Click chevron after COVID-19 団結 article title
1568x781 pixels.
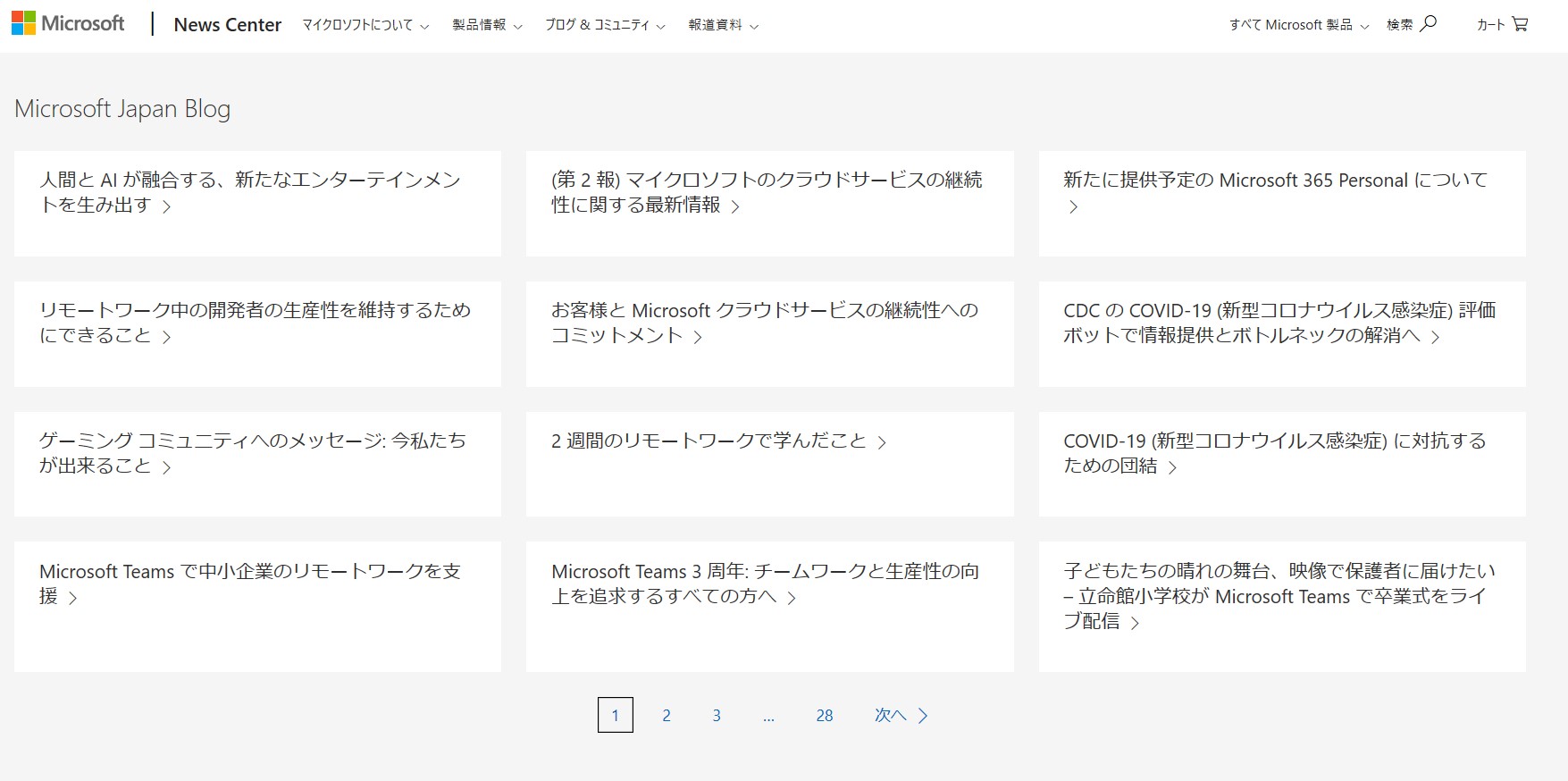point(1172,467)
